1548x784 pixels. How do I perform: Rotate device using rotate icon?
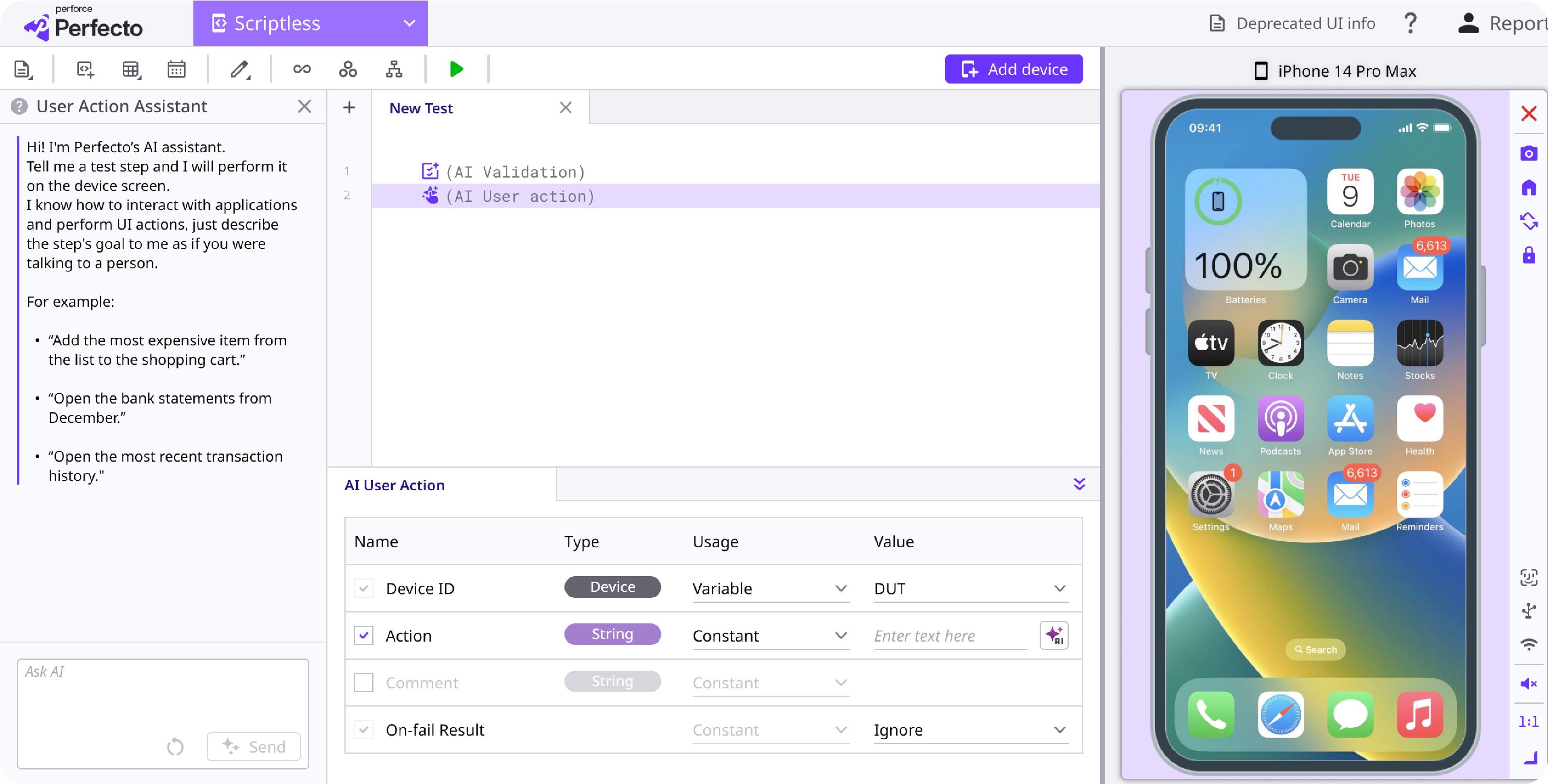[x=1529, y=221]
